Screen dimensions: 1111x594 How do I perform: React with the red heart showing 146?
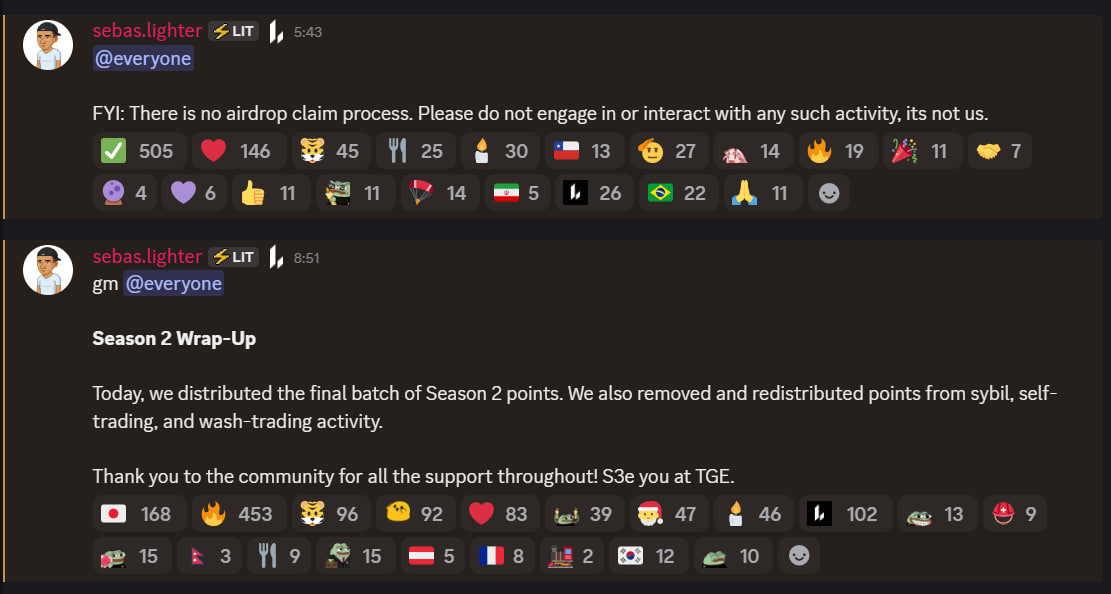(235, 151)
